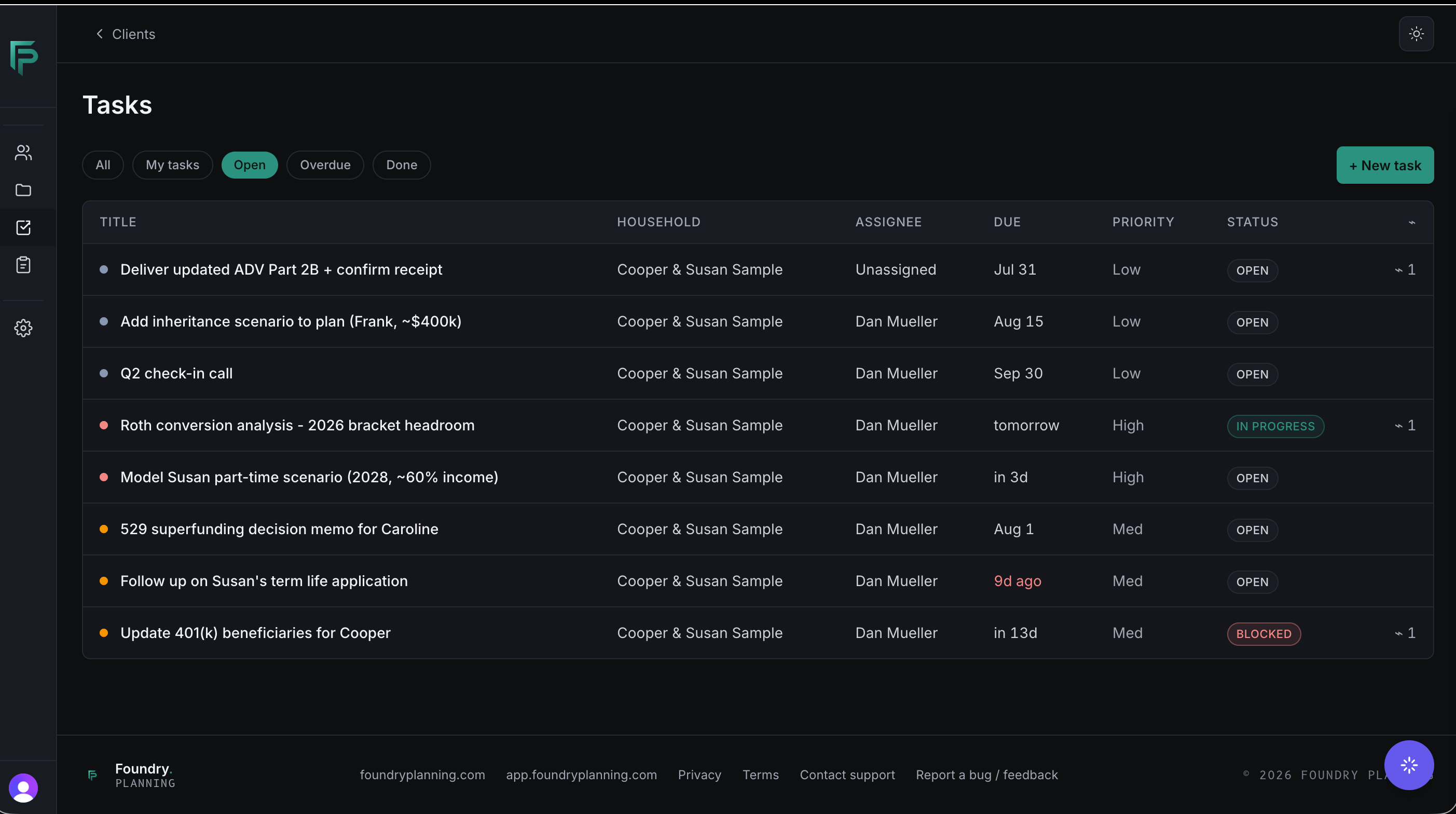Viewport: 1456px width, 814px height.
Task: Select the Tasks checkbox icon in sidebar
Action: click(x=23, y=227)
